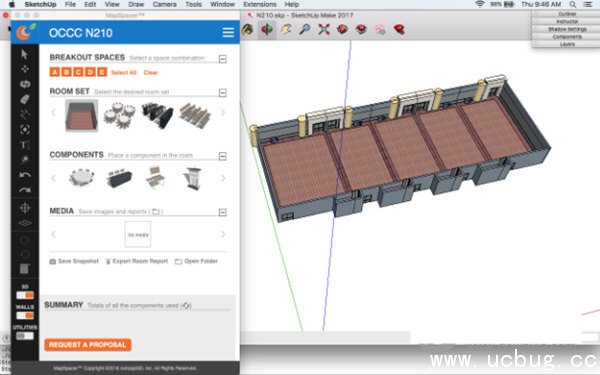The width and height of the screenshot is (600, 375).
Task: Click Select All breakout spaces link
Action: pos(124,72)
